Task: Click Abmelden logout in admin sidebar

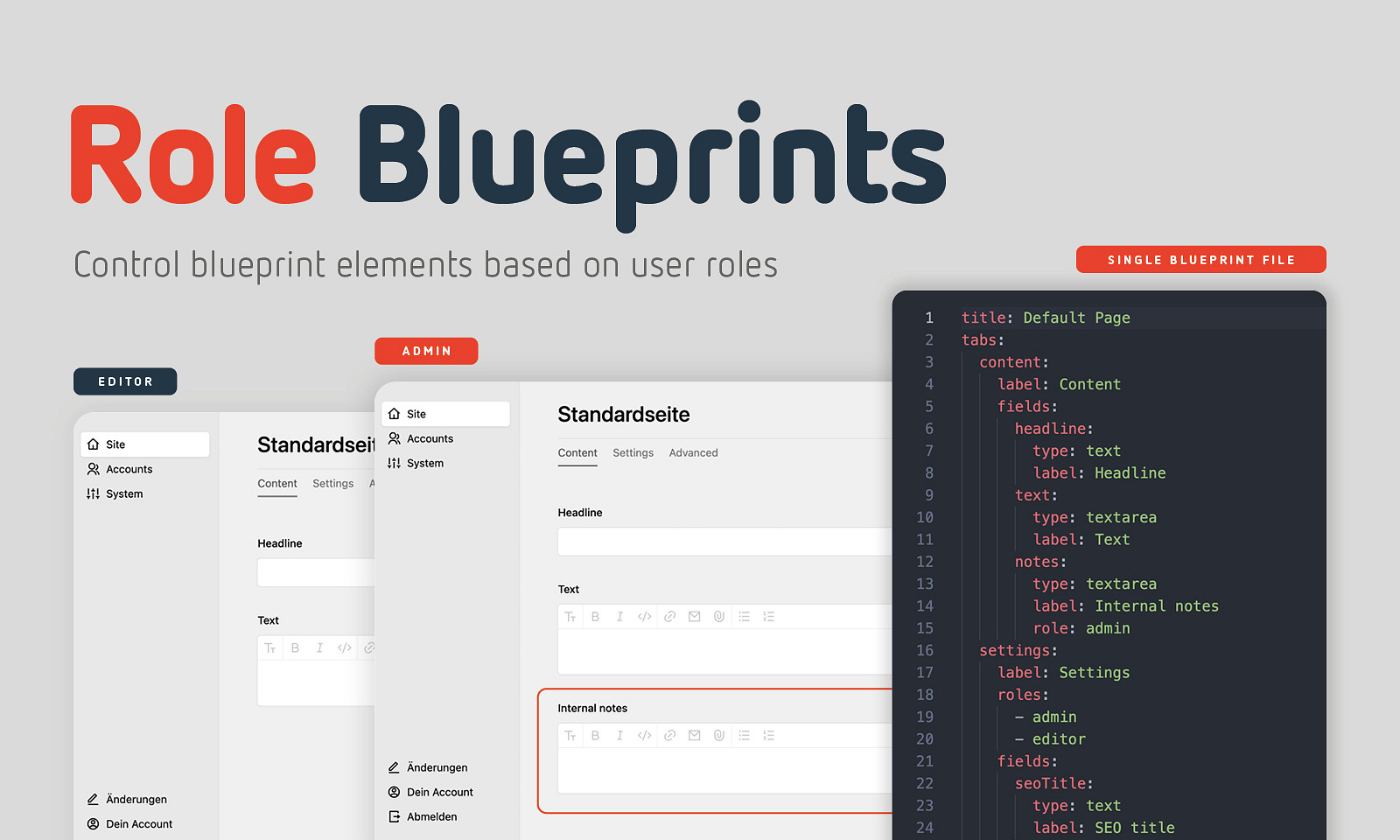Action: click(431, 816)
